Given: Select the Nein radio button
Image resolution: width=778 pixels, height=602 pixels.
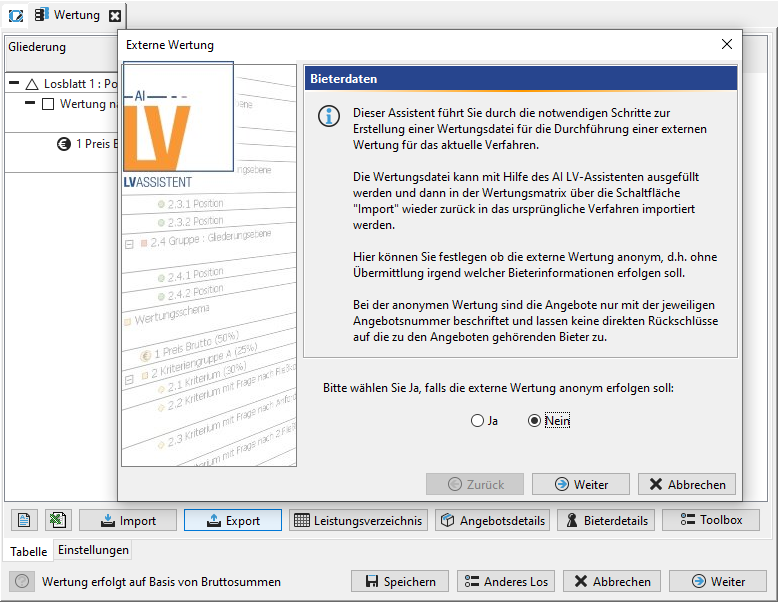Looking at the screenshot, I should (x=534, y=421).
